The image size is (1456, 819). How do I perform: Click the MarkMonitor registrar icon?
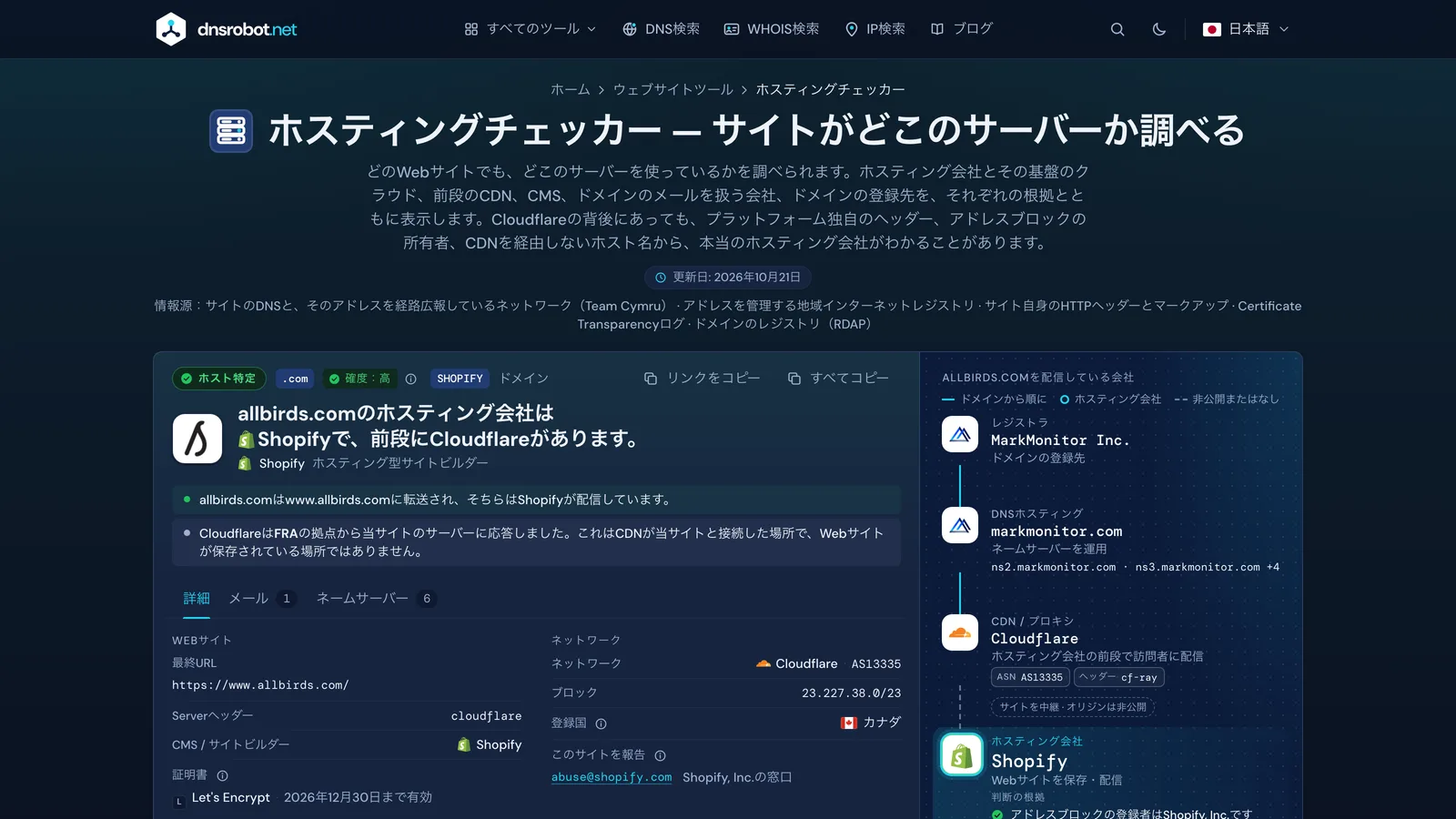point(960,434)
